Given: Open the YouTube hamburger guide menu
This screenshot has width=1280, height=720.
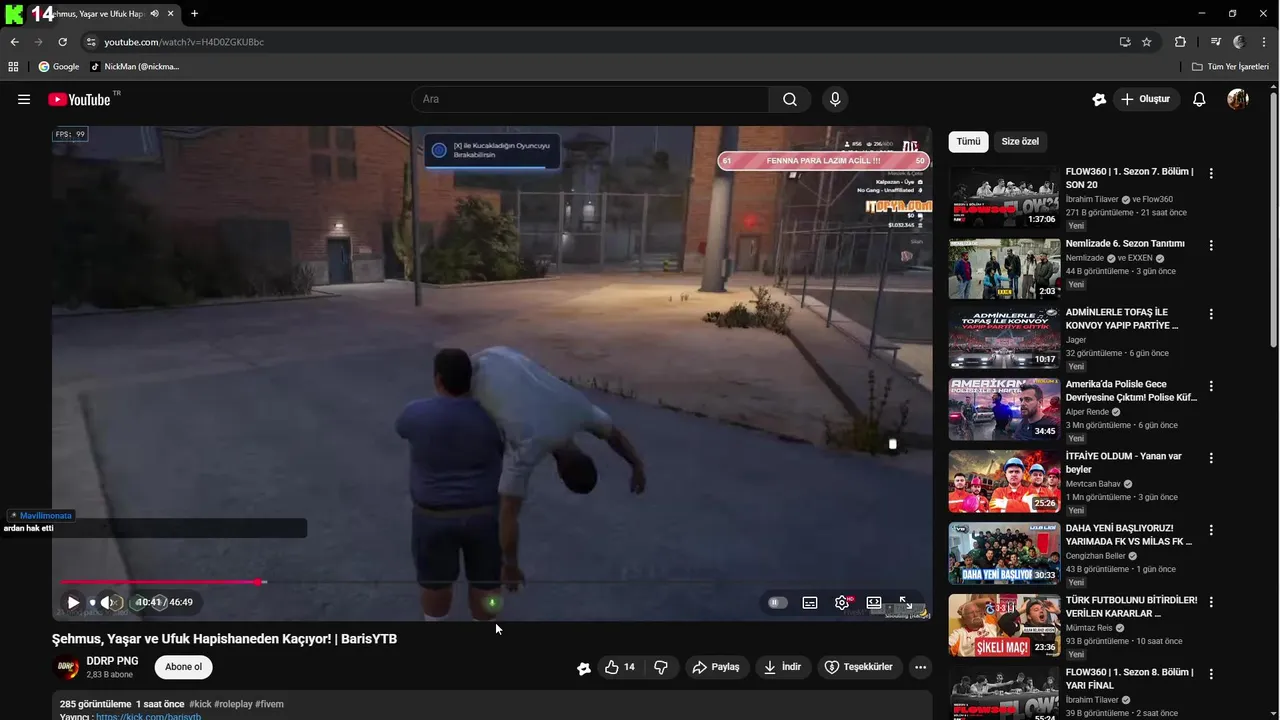Looking at the screenshot, I should pyautogui.click(x=24, y=99).
